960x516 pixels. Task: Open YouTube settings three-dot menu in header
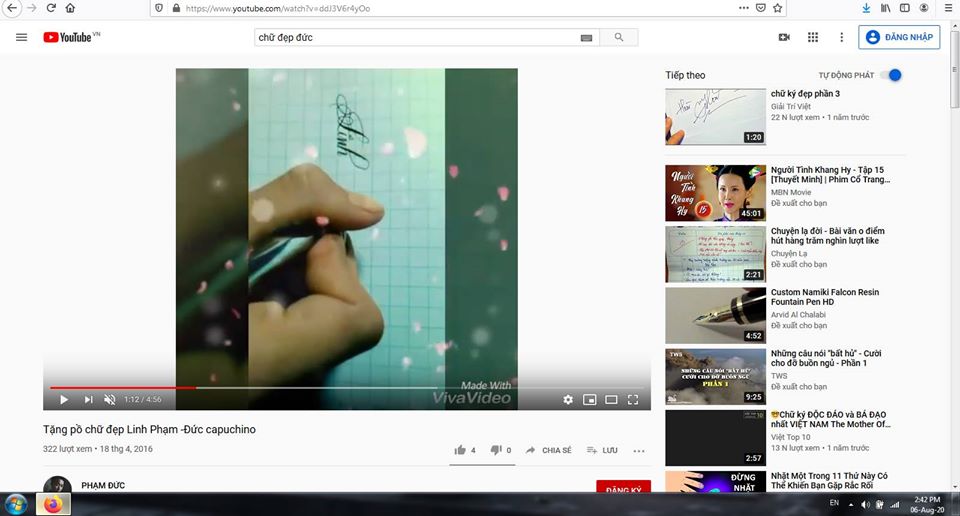click(x=841, y=38)
